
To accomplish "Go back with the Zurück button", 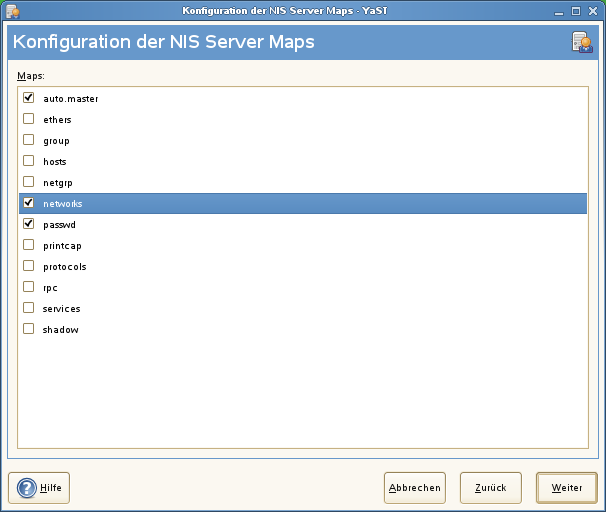I will point(490,488).
